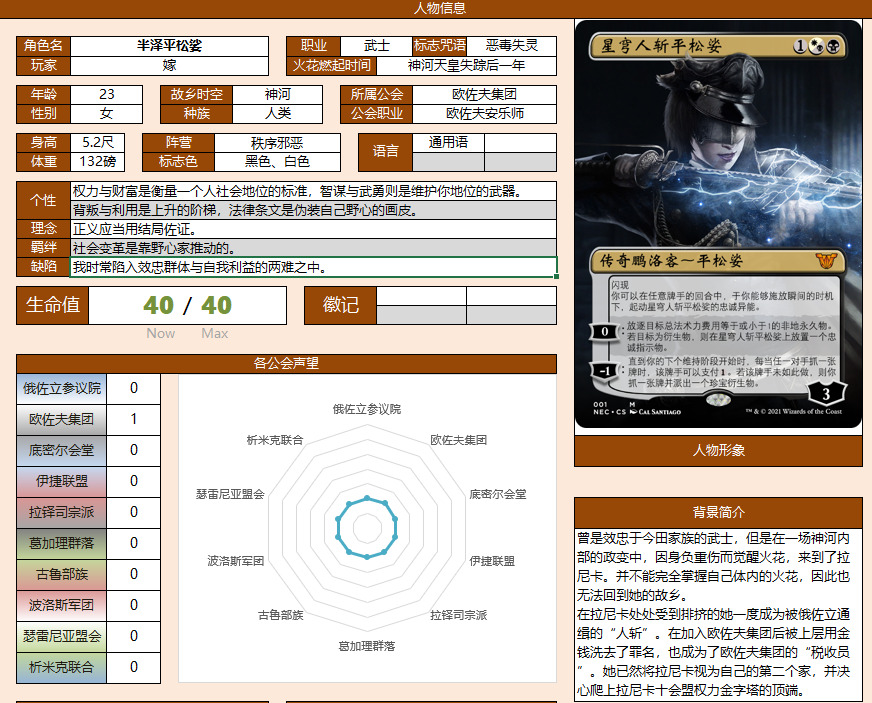Click the 理念 text 正义应当用结局佐证
872x703 pixels.
[x=314, y=229]
